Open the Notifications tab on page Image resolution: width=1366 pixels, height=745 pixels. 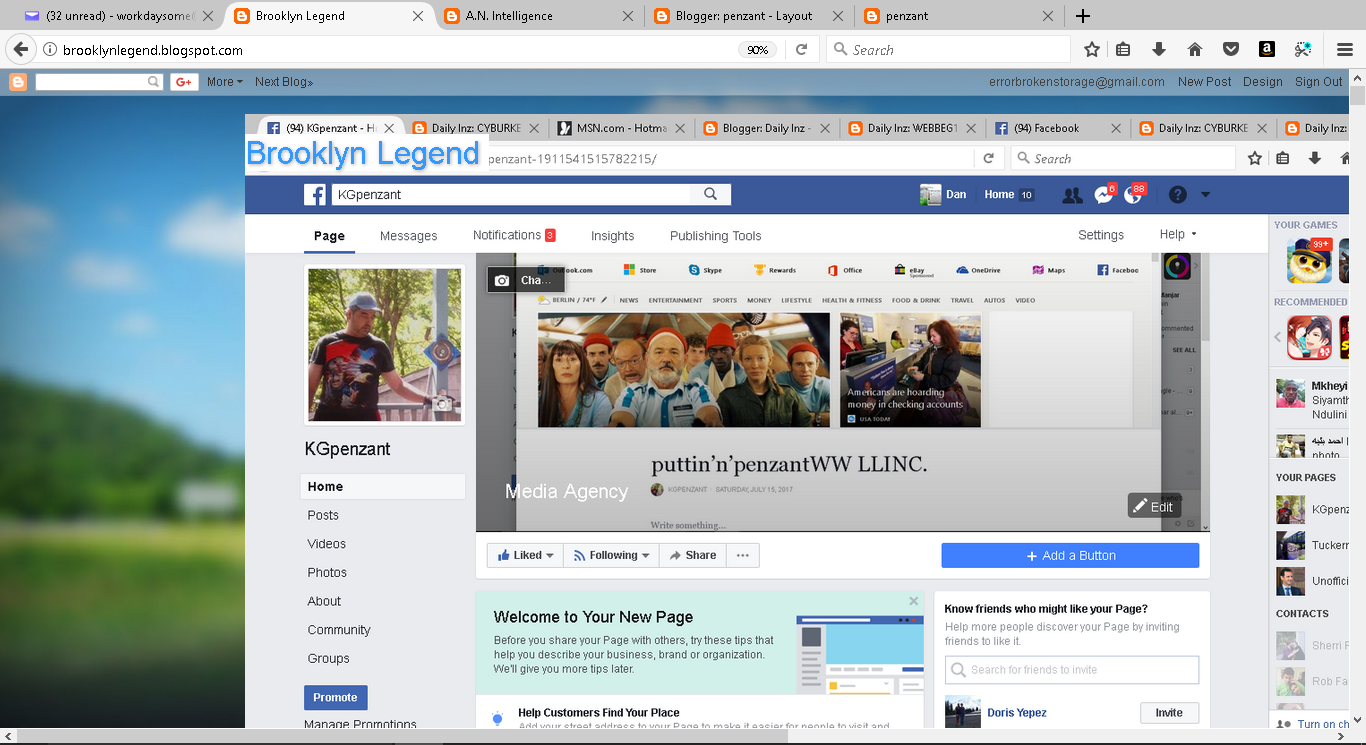pos(513,235)
